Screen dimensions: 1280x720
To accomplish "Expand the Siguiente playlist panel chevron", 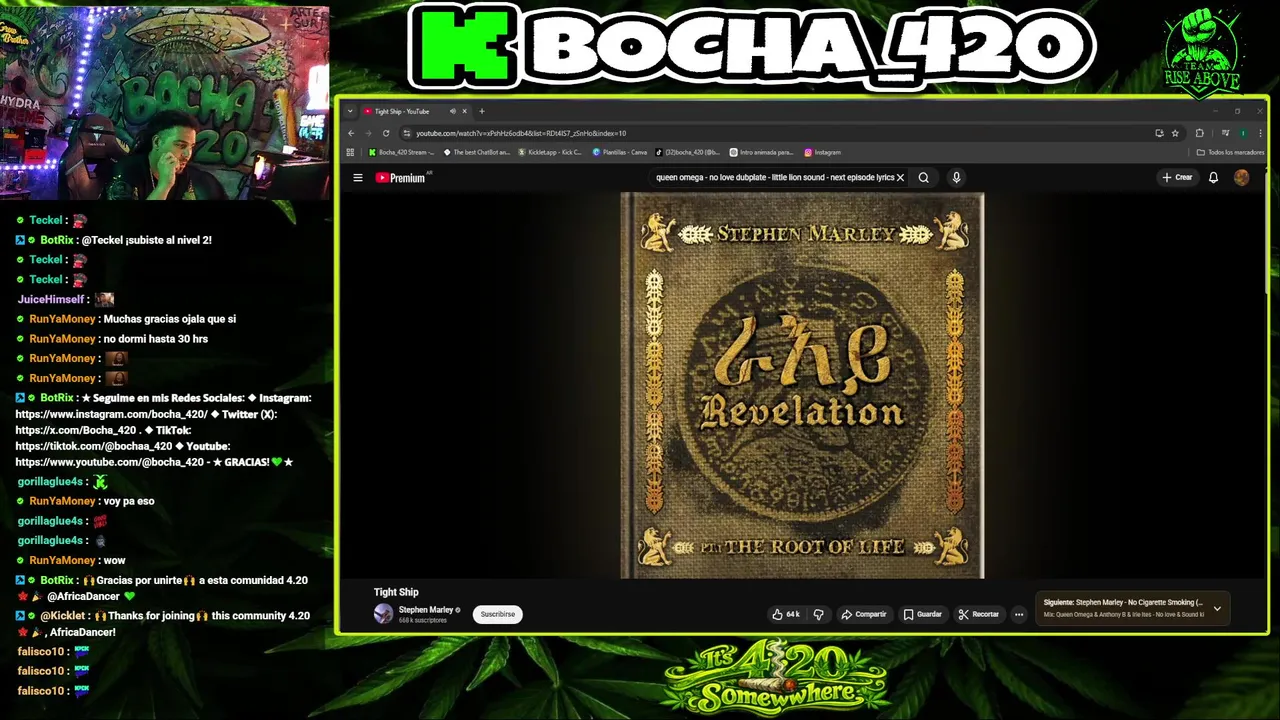I will pyautogui.click(x=1217, y=608).
